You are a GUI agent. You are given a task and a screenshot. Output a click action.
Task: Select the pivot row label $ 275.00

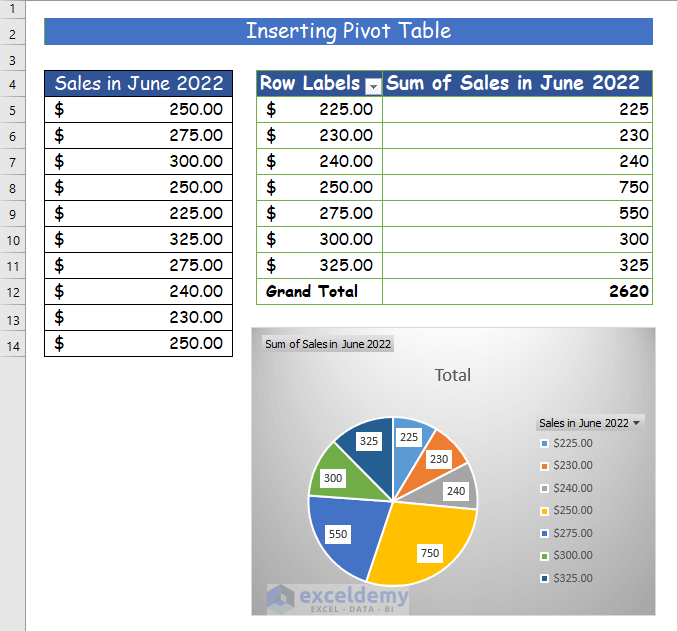pos(320,214)
